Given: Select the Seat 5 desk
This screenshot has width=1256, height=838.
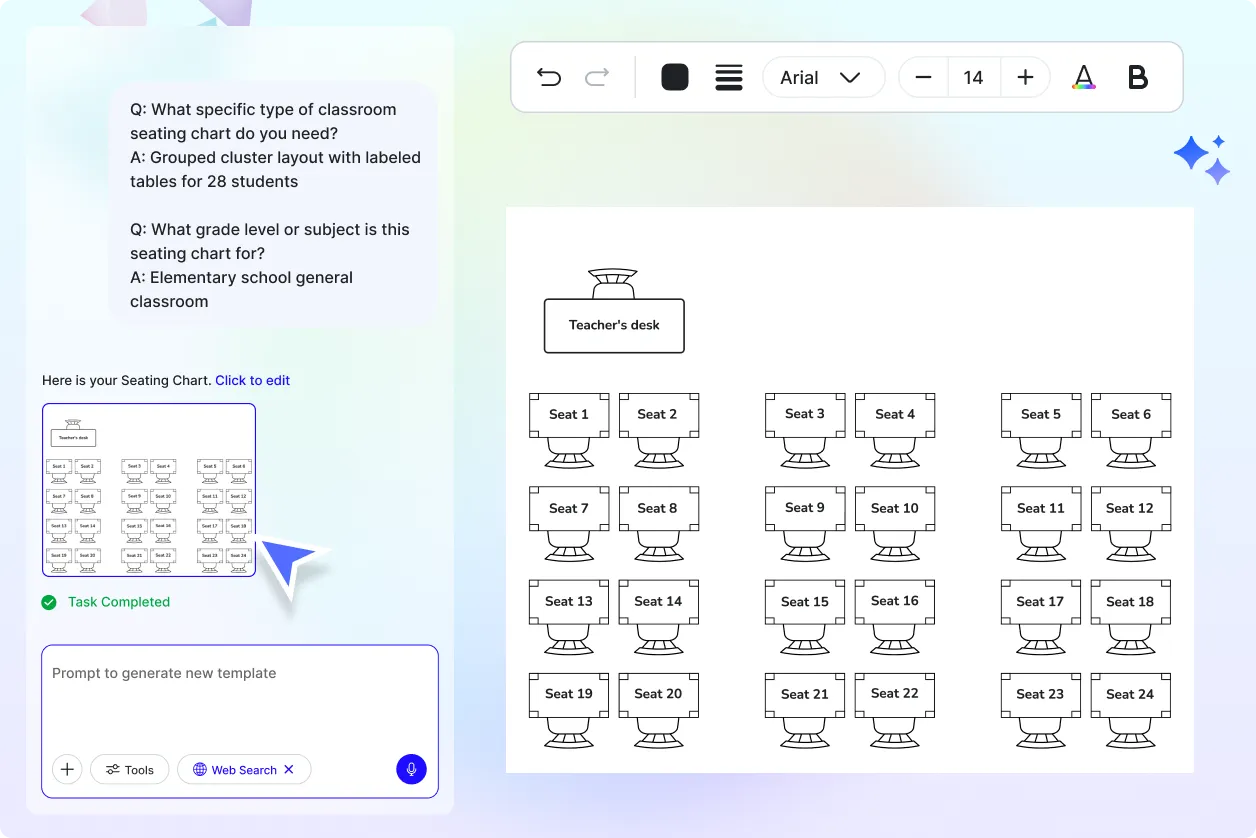Looking at the screenshot, I should (x=1041, y=415).
